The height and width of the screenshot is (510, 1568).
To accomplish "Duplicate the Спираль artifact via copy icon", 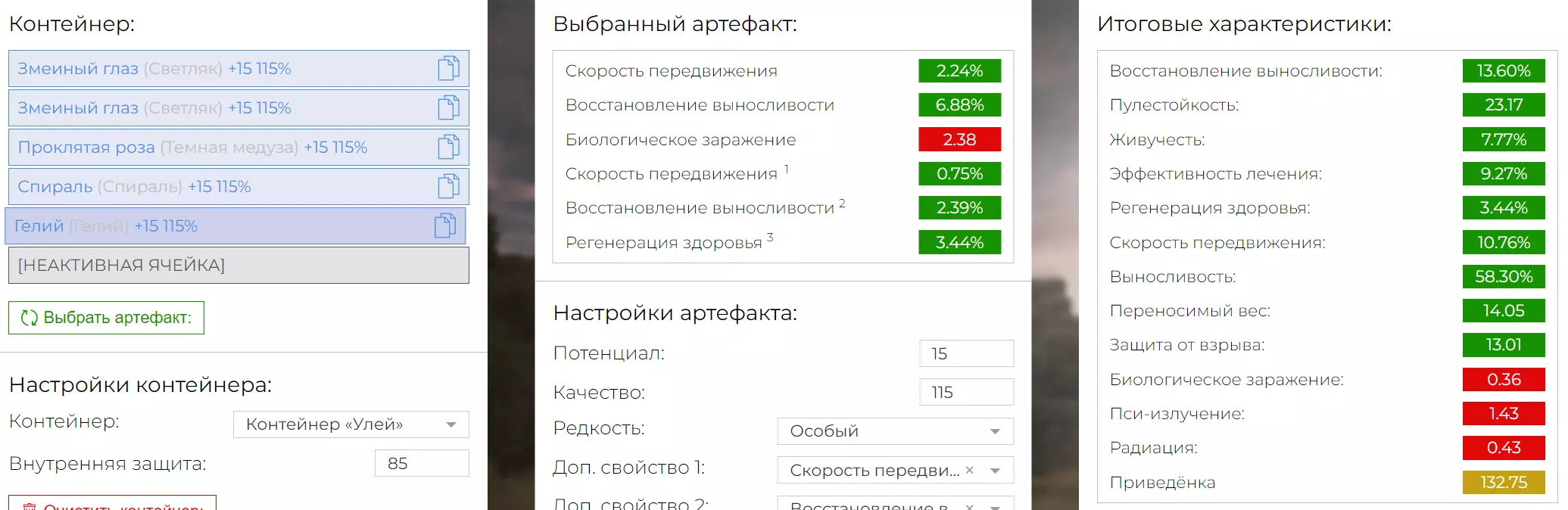I will 448,187.
